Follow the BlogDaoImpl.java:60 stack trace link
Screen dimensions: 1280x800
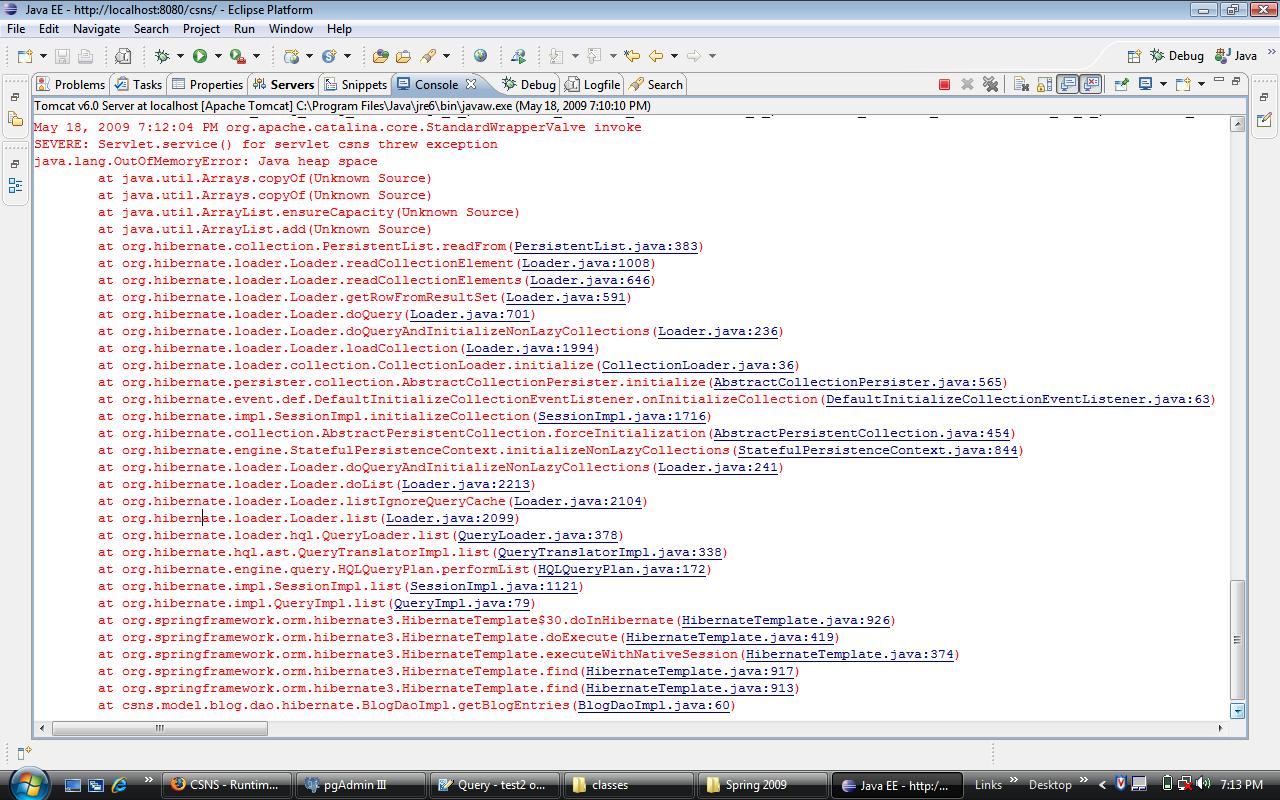pyautogui.click(x=653, y=705)
